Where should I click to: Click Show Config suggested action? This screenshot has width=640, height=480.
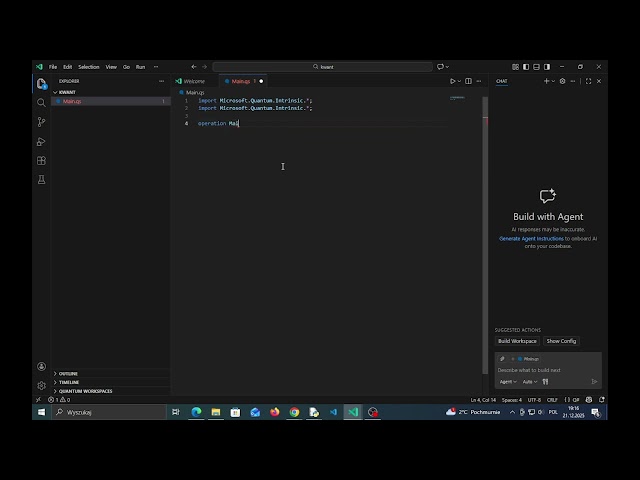click(x=561, y=341)
